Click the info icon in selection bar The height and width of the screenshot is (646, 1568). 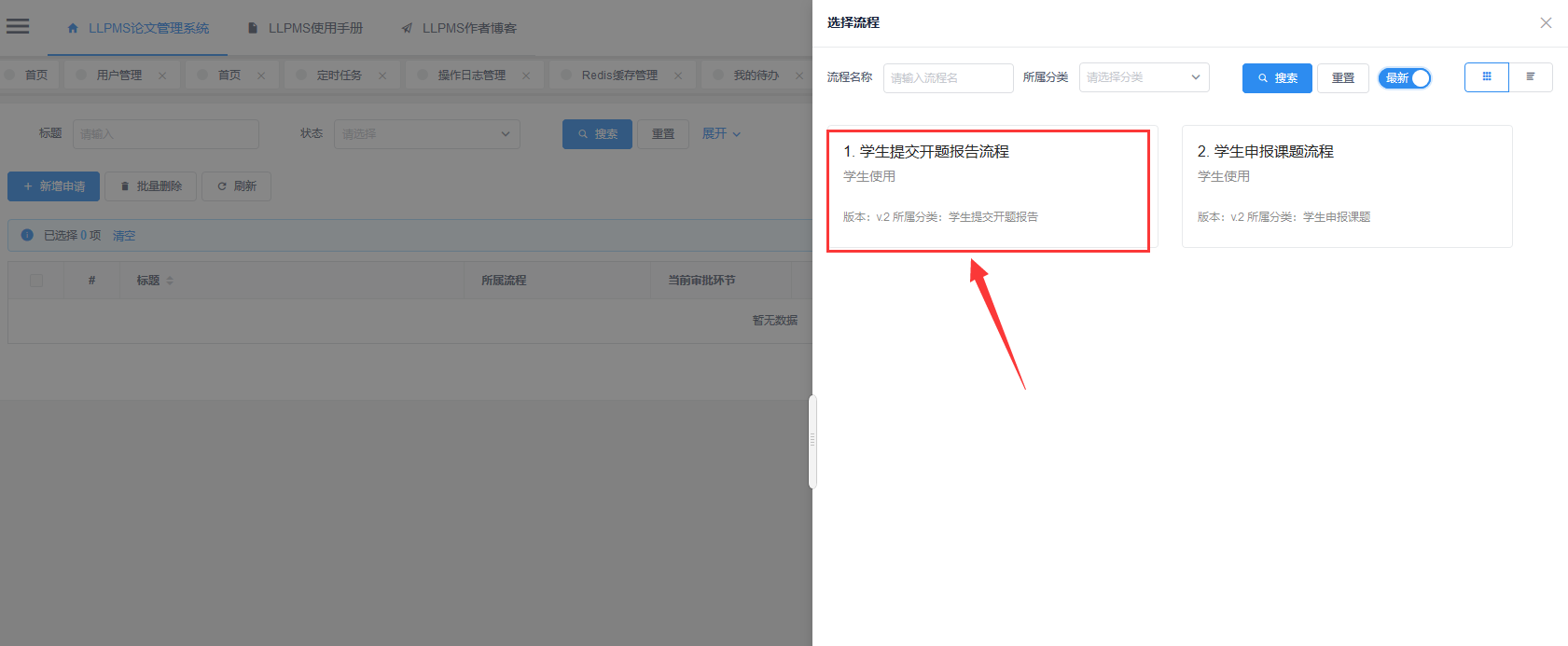(x=27, y=235)
